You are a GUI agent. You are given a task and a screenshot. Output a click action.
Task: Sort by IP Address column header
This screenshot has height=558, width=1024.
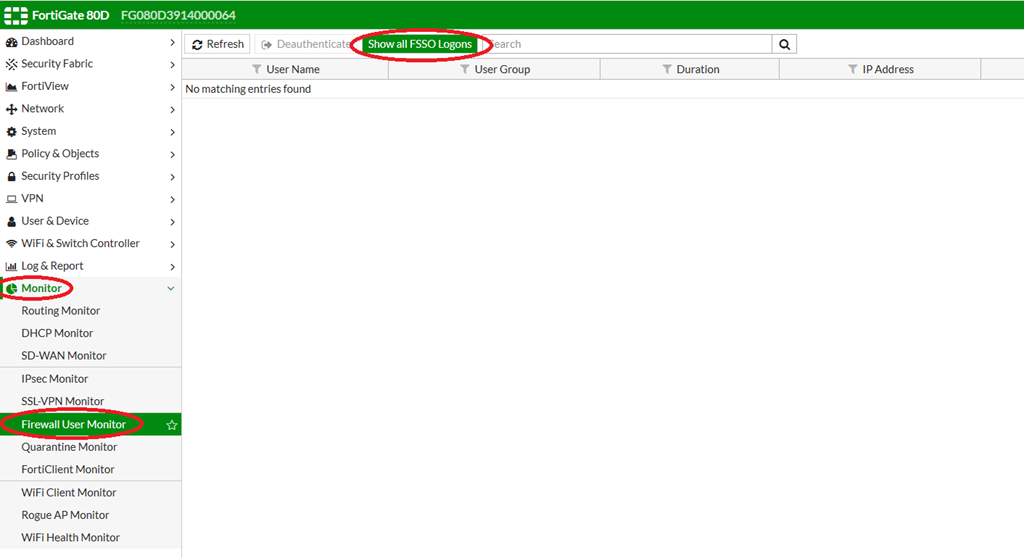[x=888, y=69]
